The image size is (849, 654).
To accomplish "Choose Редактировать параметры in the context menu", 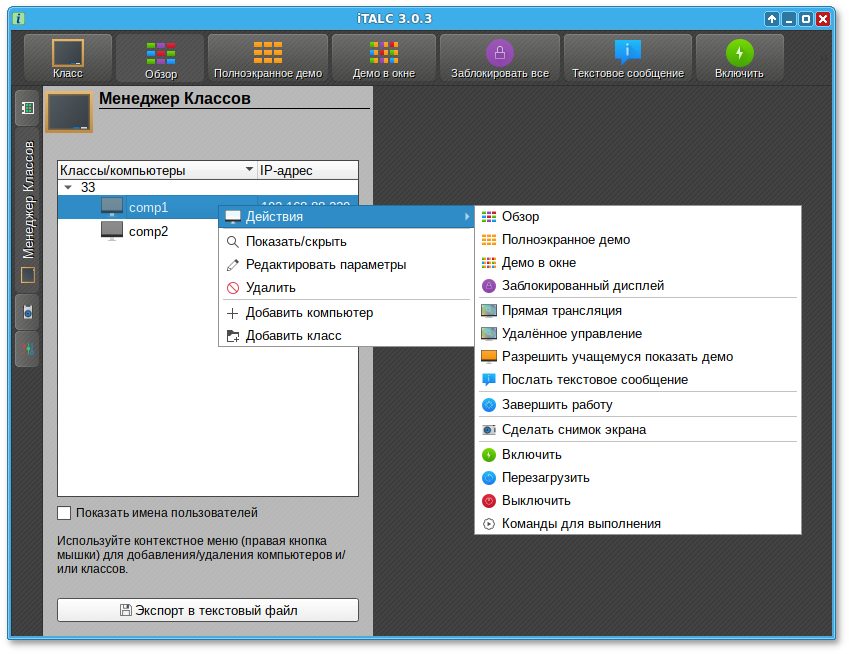I will [x=347, y=265].
